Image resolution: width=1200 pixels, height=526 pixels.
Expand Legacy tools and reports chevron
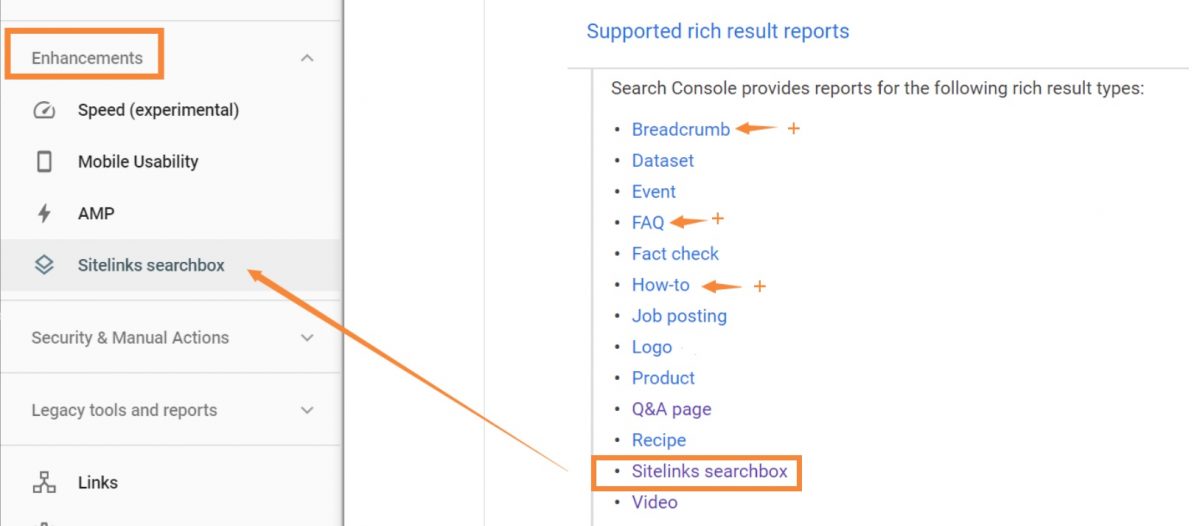coord(307,410)
